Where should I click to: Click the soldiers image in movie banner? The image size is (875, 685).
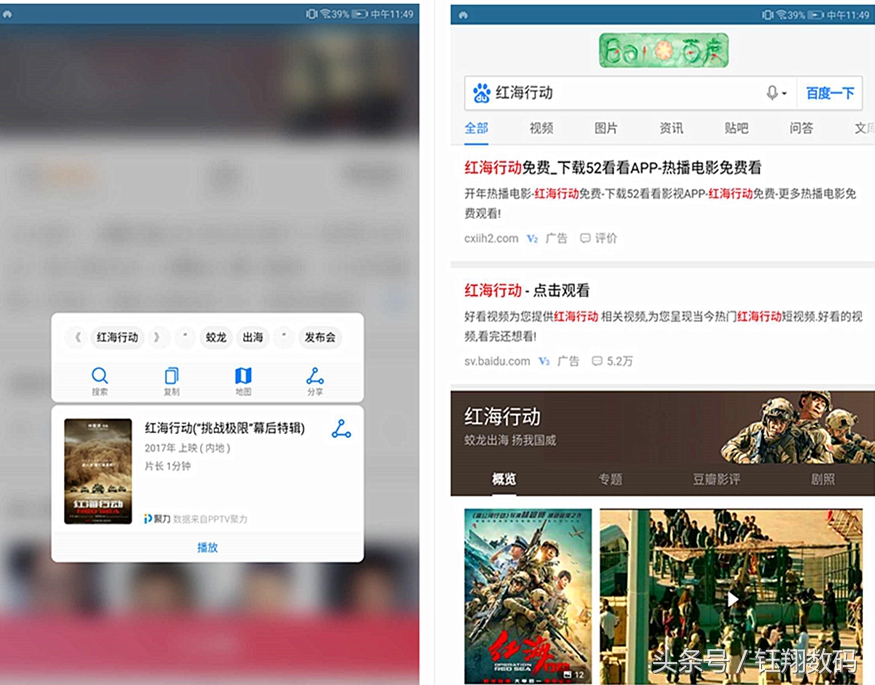point(797,427)
